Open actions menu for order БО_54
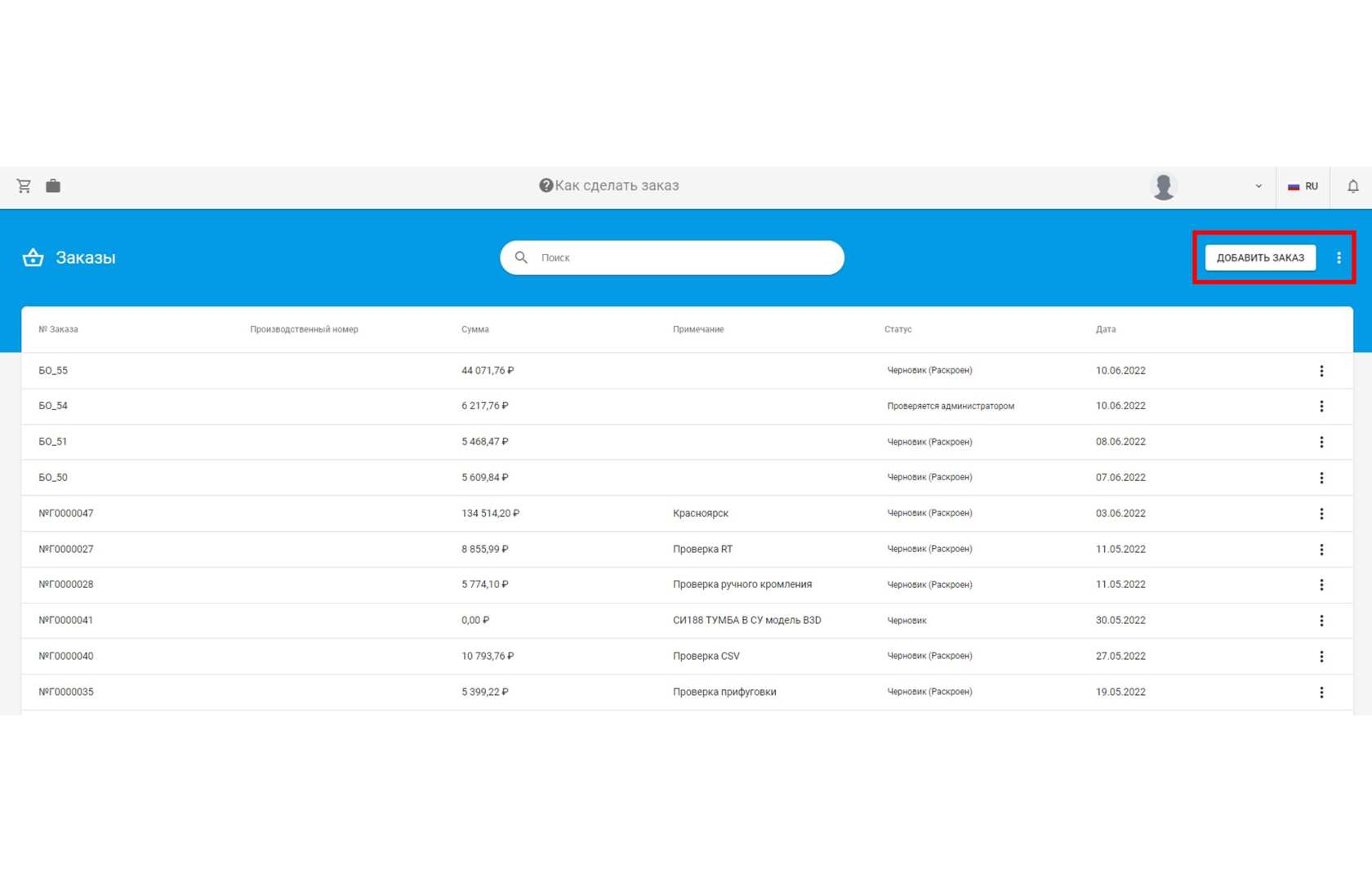The width and height of the screenshot is (1372, 882). tap(1321, 406)
